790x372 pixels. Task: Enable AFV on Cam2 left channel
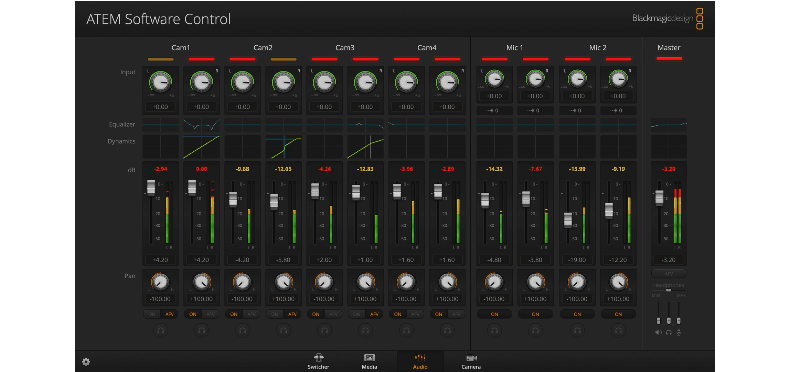[251, 314]
